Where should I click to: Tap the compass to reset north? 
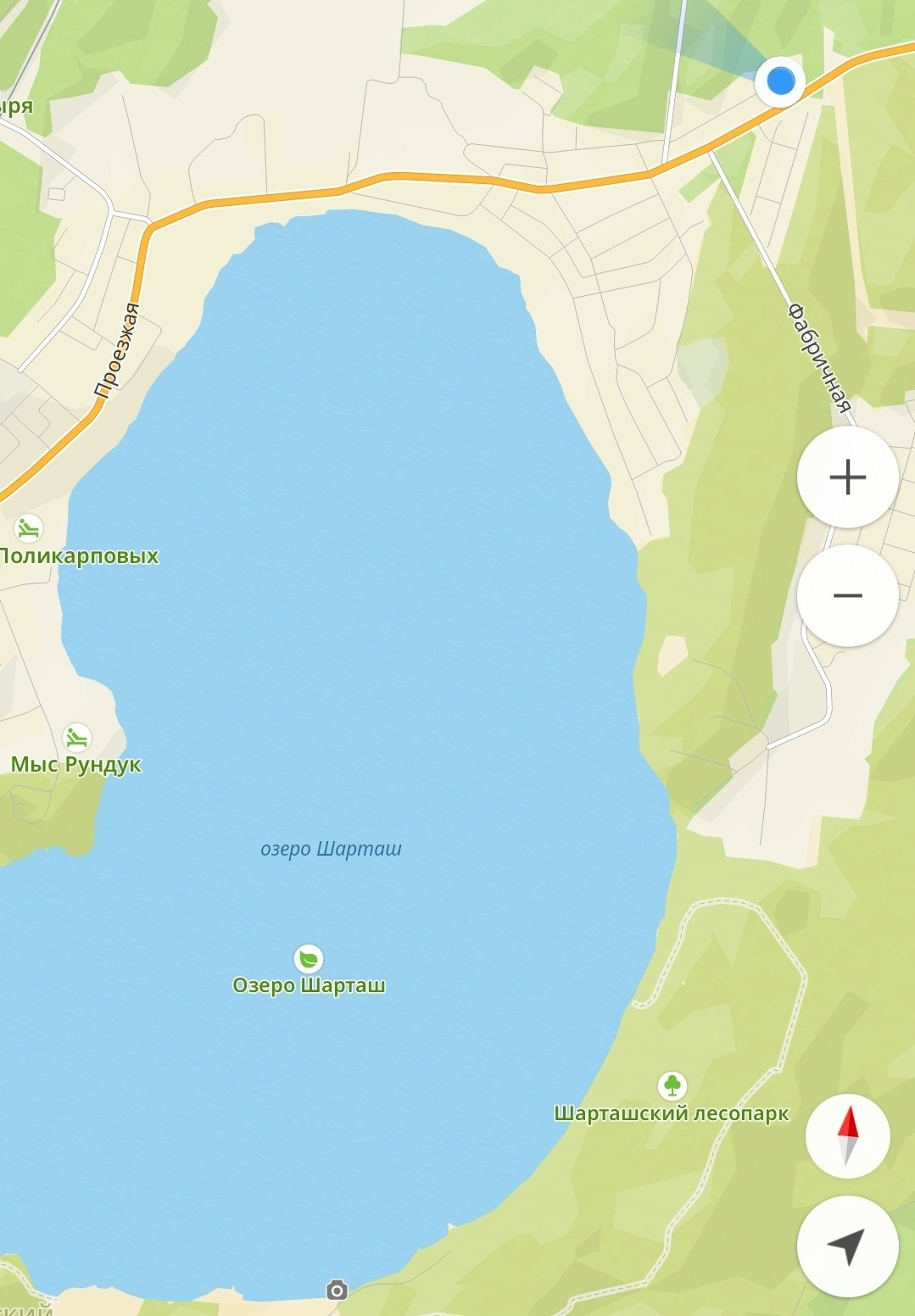(847, 1135)
